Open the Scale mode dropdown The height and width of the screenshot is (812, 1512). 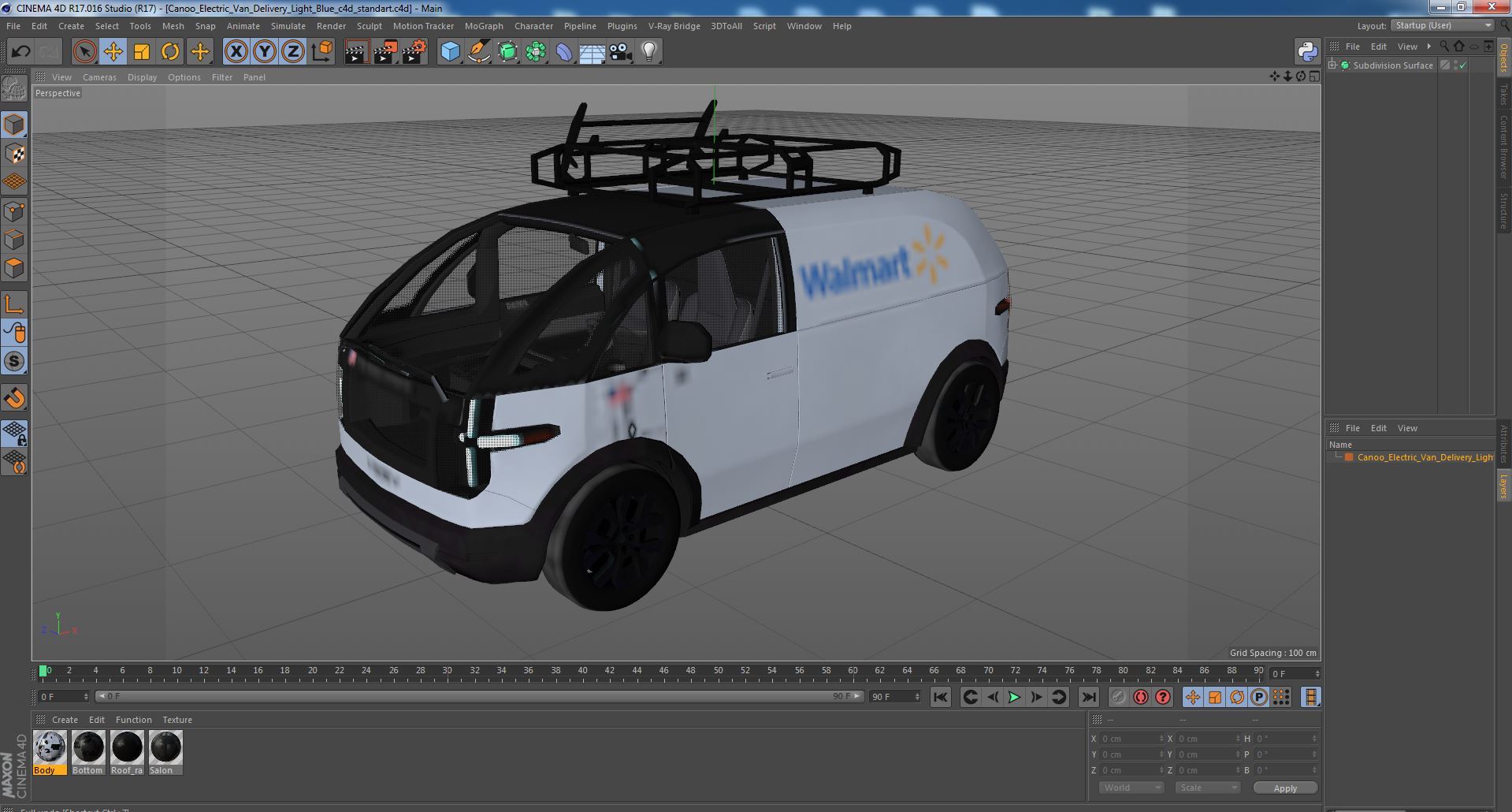pyautogui.click(x=1208, y=788)
